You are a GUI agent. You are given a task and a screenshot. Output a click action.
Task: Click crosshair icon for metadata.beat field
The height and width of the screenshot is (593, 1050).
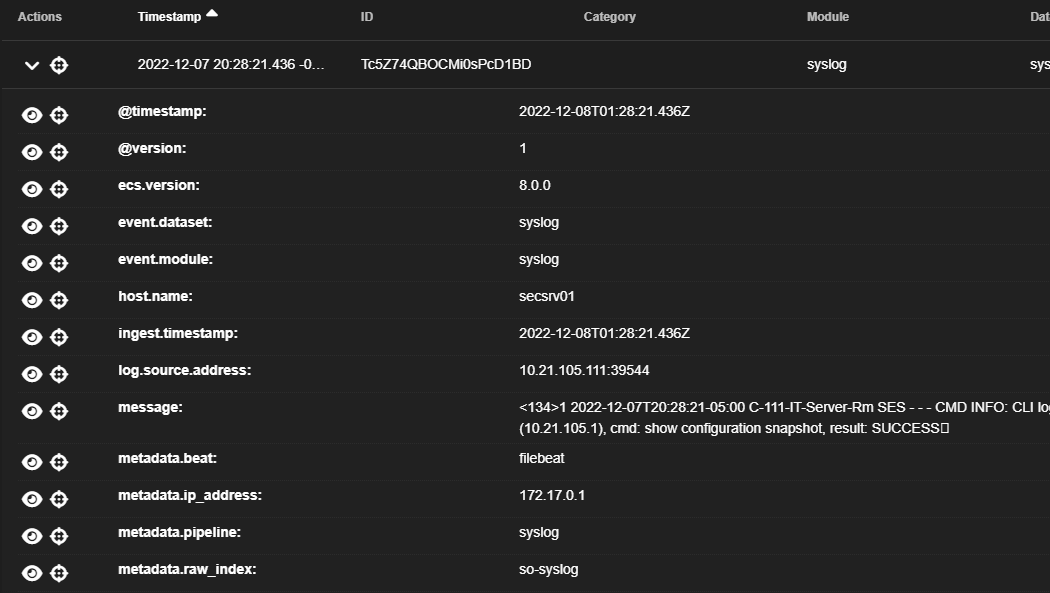coord(59,462)
